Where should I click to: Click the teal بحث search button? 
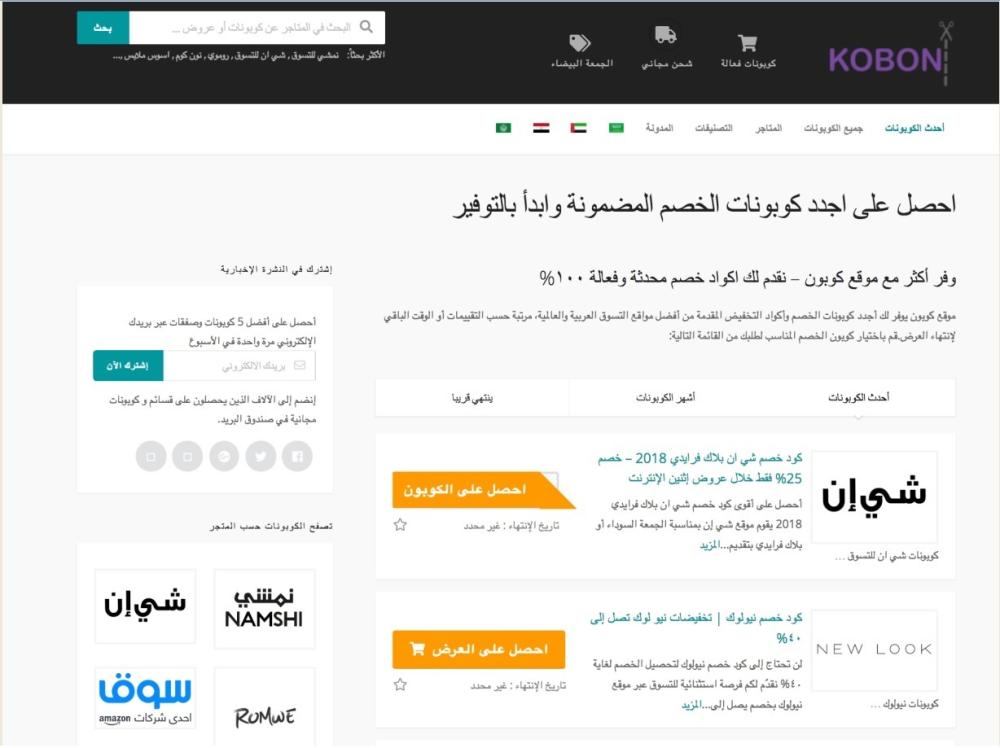103,27
